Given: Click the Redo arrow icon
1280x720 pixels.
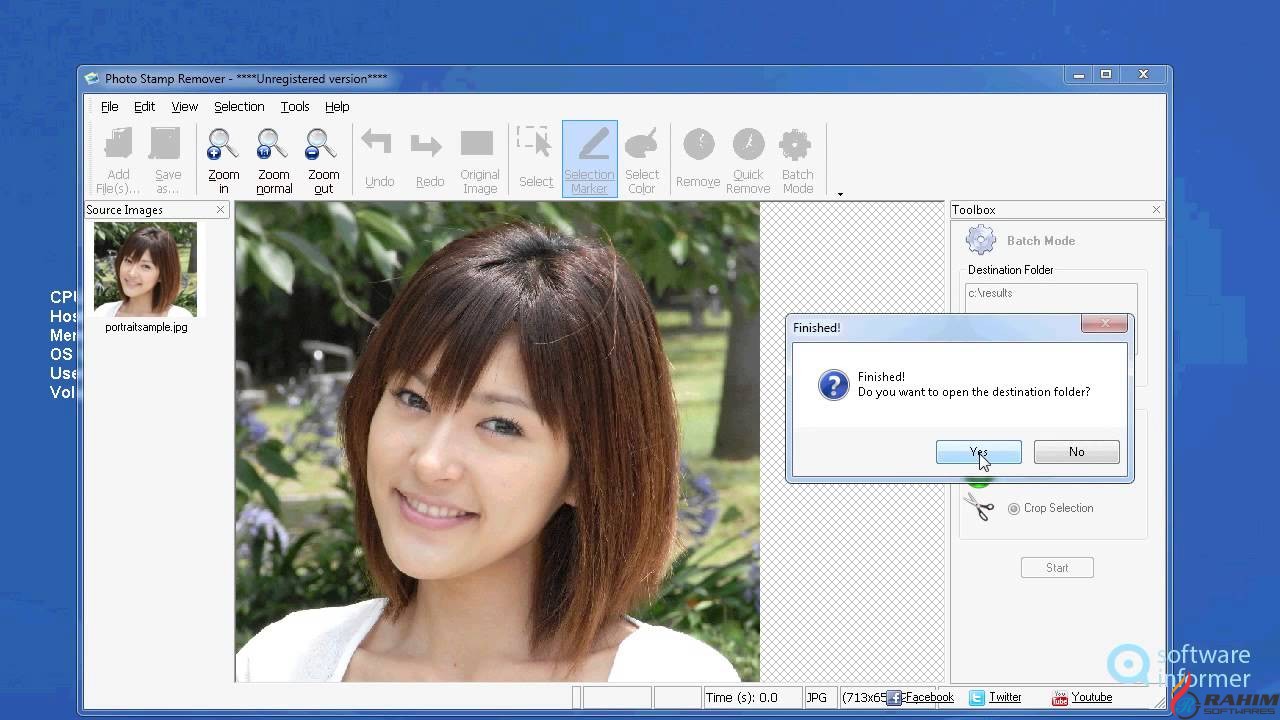Looking at the screenshot, I should click(x=427, y=145).
